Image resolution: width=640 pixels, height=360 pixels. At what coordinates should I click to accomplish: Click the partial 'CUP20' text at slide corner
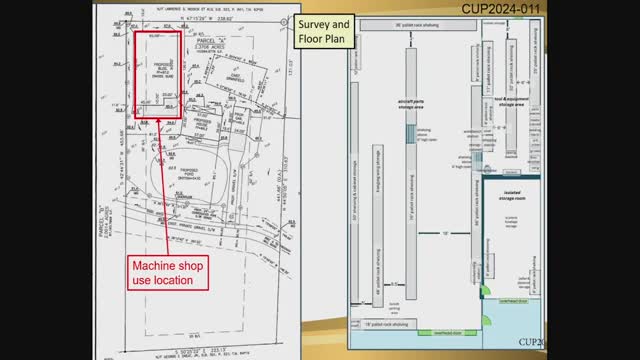pyautogui.click(x=531, y=342)
